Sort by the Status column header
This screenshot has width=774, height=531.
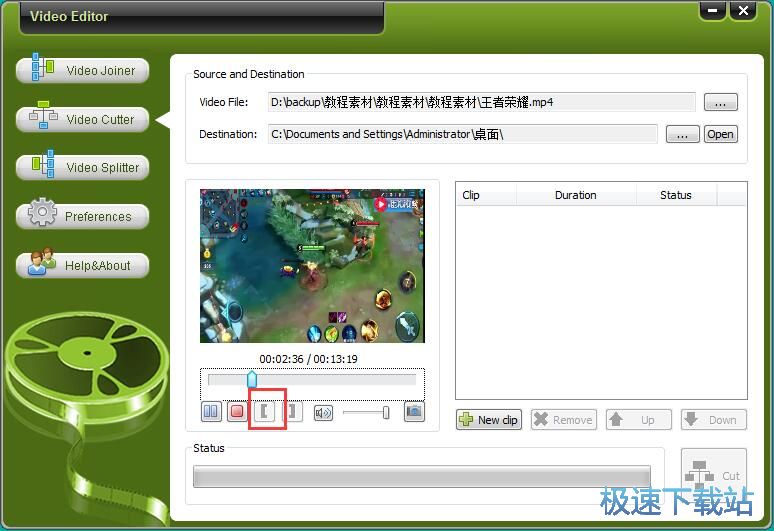click(676, 195)
